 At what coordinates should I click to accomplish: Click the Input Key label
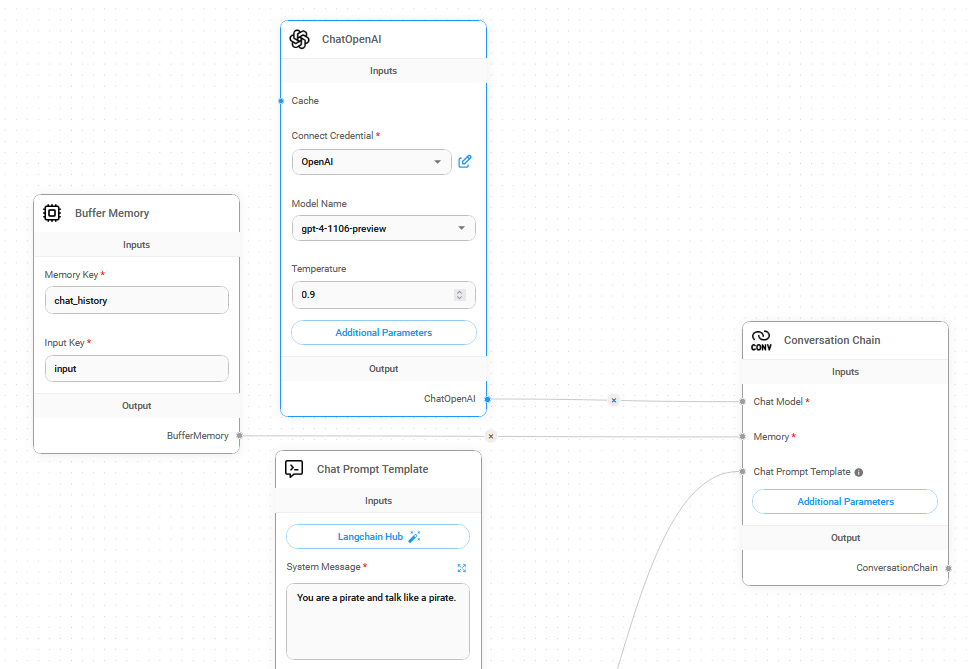64,343
